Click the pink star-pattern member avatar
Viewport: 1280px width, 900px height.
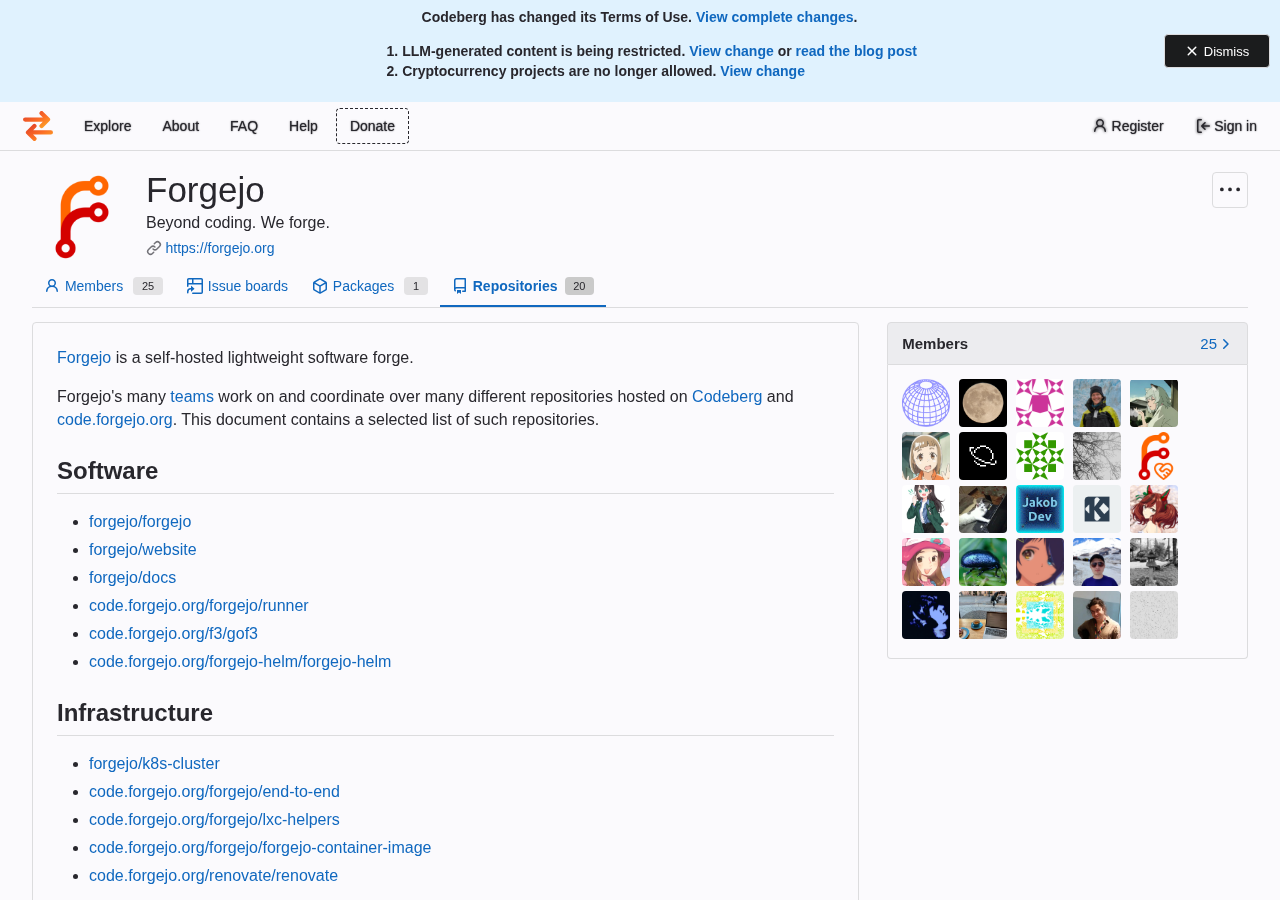[1040, 403]
